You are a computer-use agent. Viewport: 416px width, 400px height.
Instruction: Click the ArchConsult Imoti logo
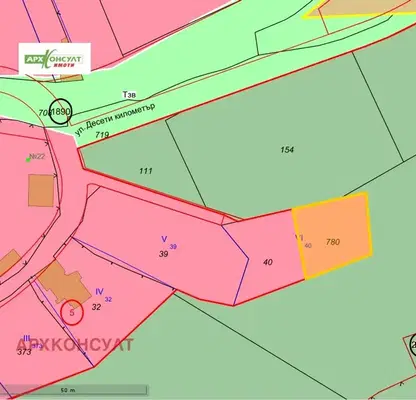click(x=54, y=59)
